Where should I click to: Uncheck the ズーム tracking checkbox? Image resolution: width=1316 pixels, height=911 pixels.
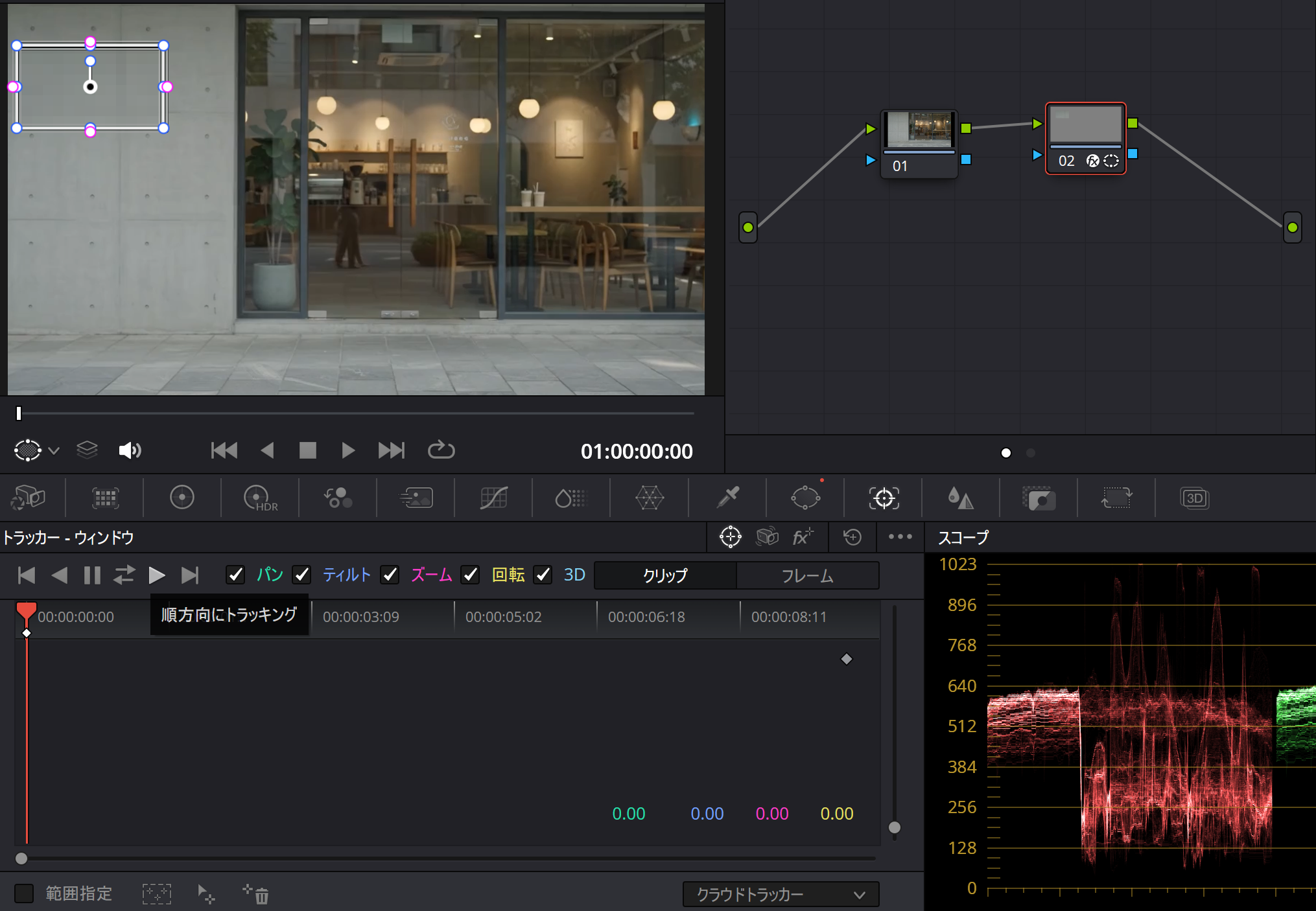point(390,575)
